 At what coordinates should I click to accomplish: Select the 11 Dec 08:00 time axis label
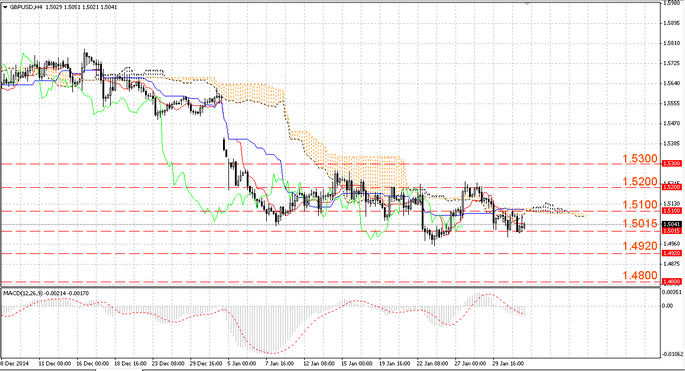point(55,364)
